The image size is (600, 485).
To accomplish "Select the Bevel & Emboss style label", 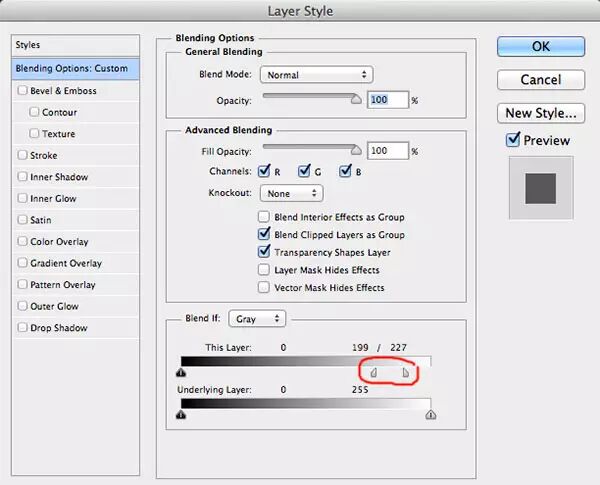I will click(63, 91).
